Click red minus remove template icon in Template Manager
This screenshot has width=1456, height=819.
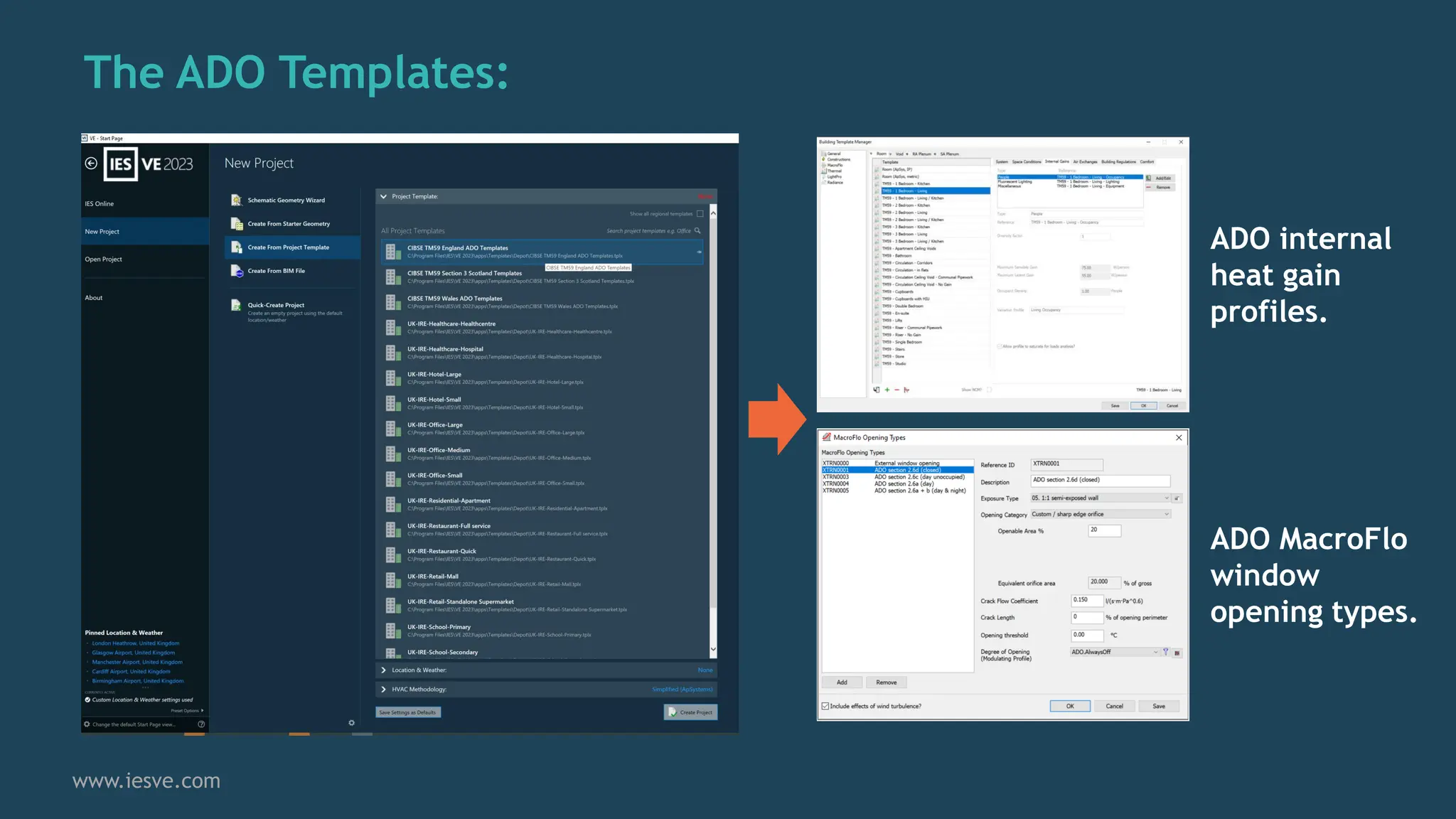[x=896, y=390]
